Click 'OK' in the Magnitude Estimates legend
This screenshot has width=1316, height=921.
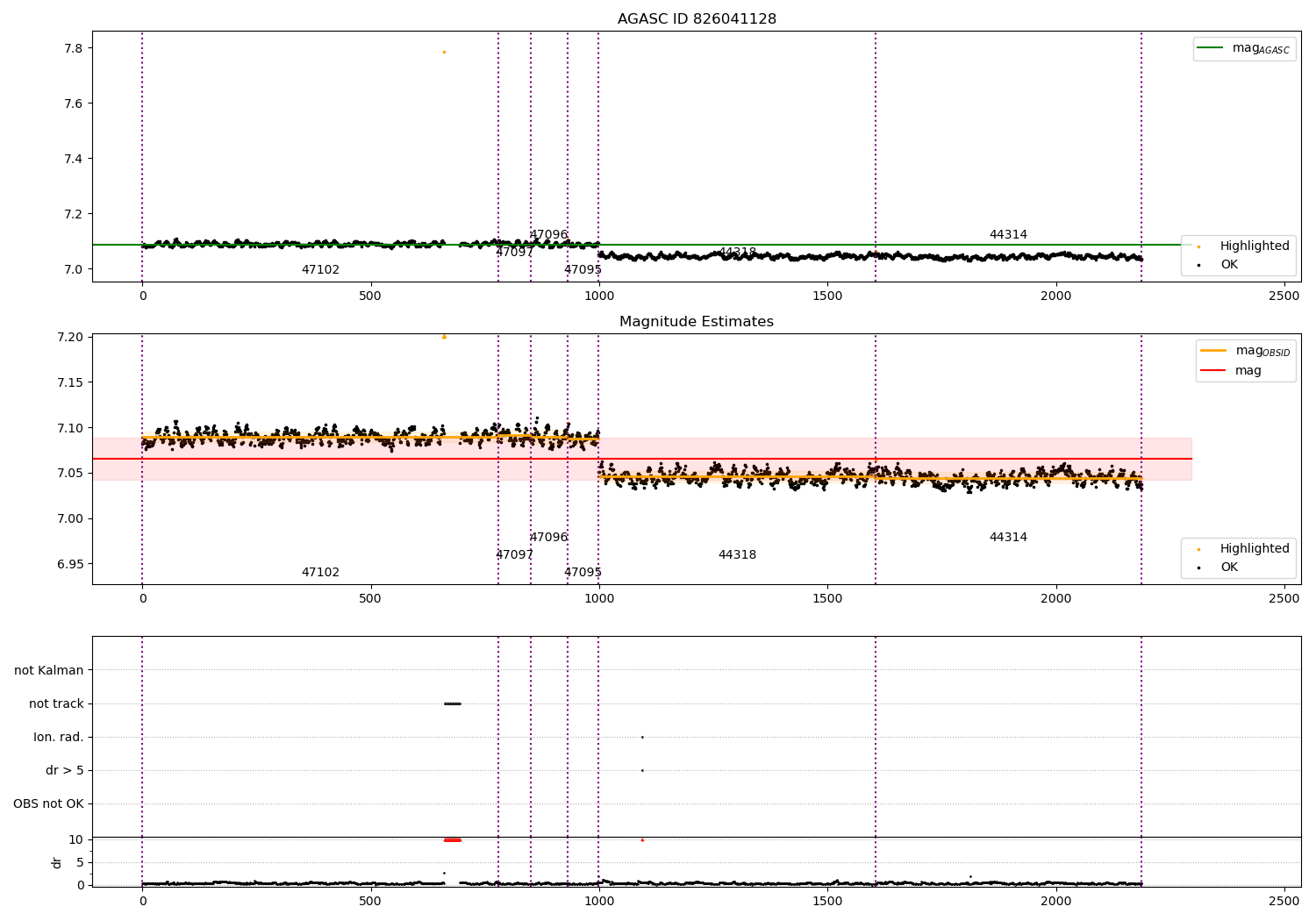pyautogui.click(x=1219, y=567)
